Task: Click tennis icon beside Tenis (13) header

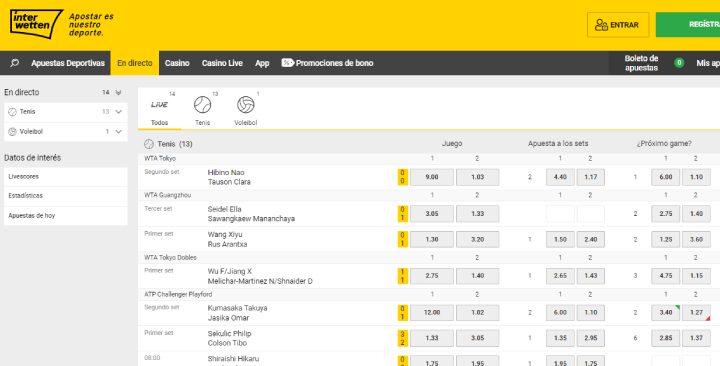Action: click(x=149, y=144)
